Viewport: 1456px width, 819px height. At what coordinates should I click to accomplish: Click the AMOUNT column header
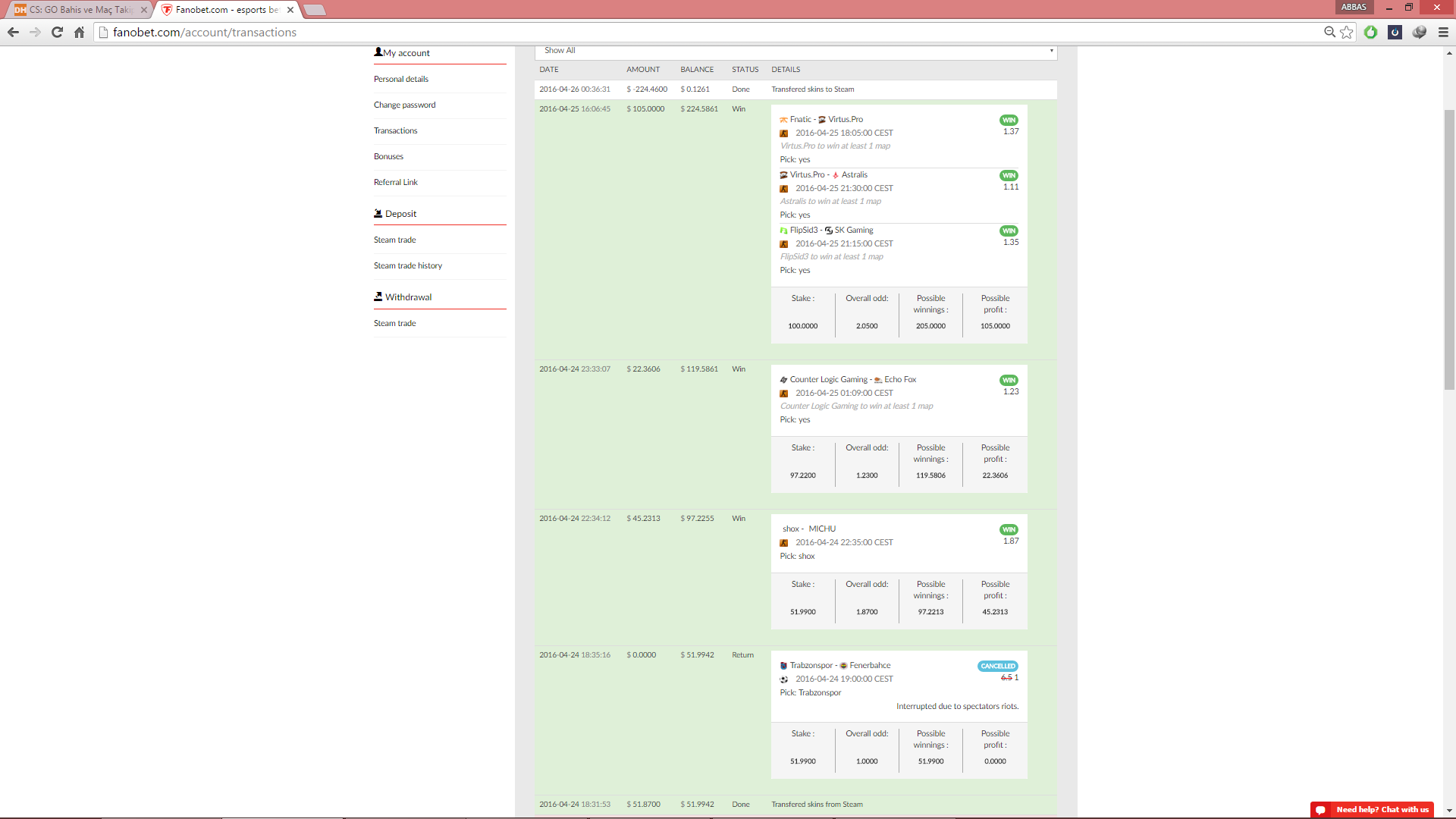tap(643, 70)
